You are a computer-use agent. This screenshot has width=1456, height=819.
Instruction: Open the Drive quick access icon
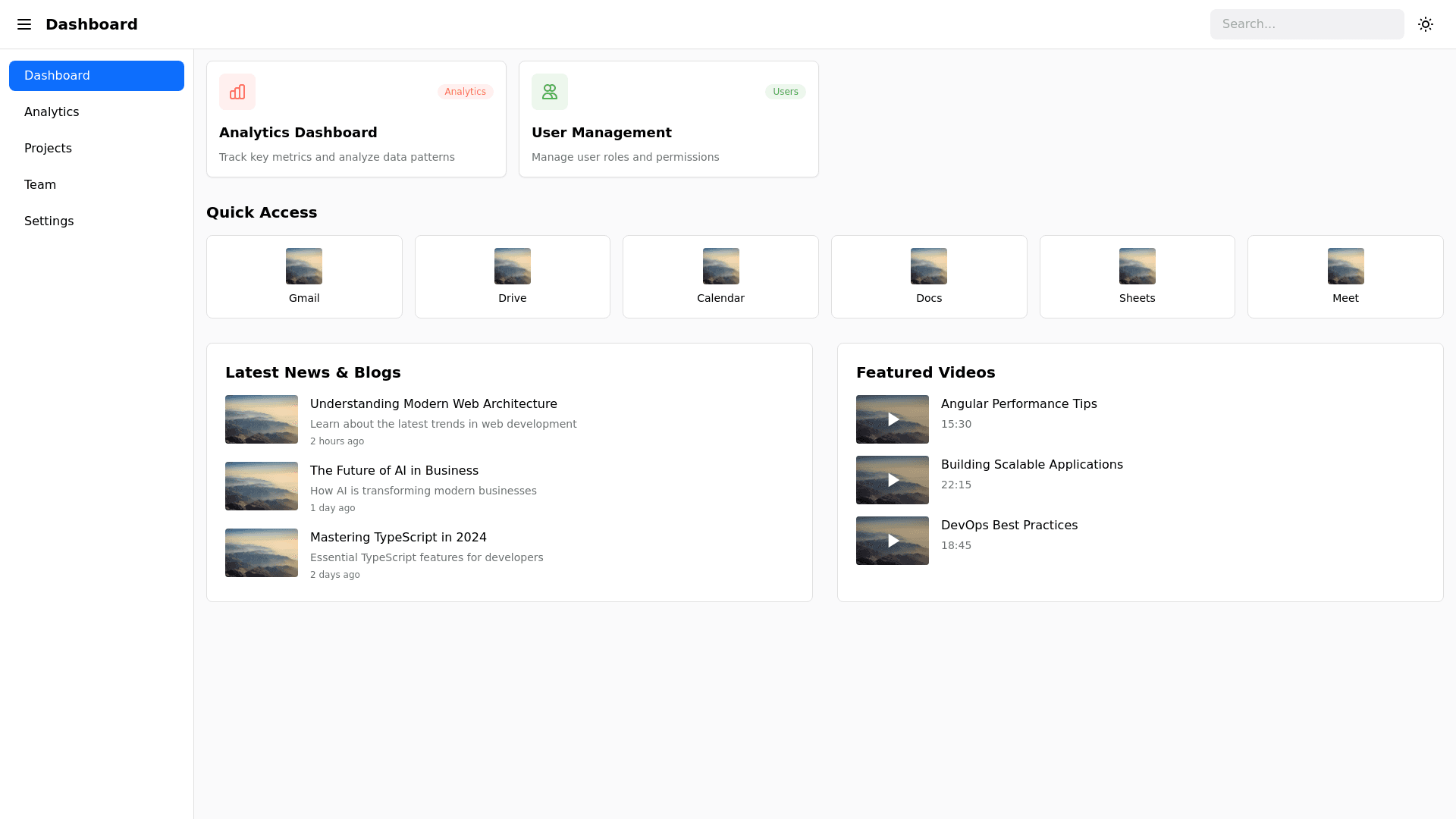coord(513,266)
